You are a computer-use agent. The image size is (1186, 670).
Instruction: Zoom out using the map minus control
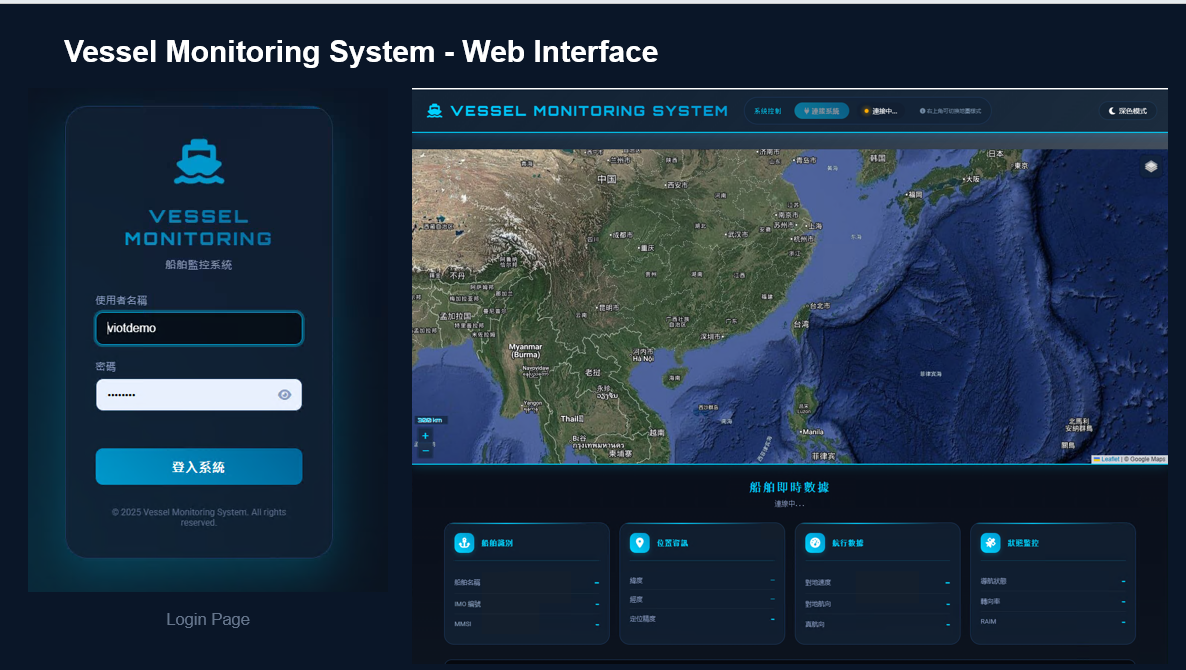[x=425, y=451]
